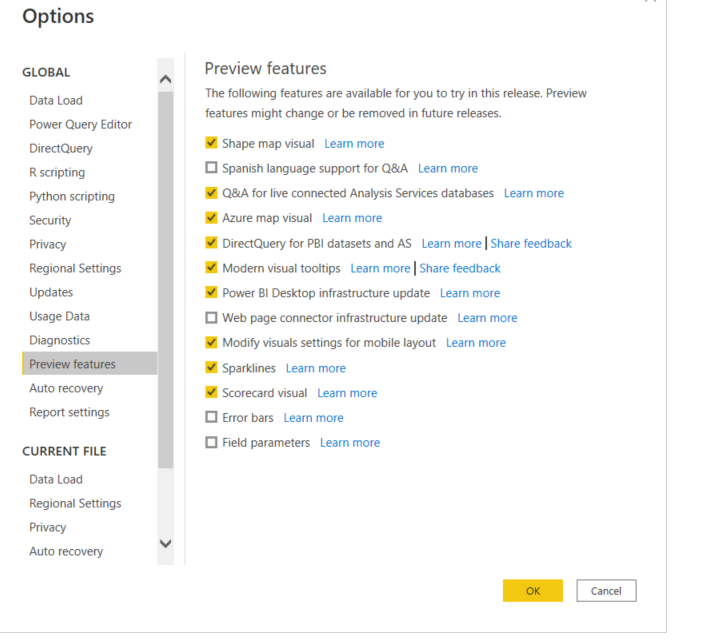The height and width of the screenshot is (640, 719).
Task: Open Current File Privacy settings
Action: pyautogui.click(x=48, y=527)
